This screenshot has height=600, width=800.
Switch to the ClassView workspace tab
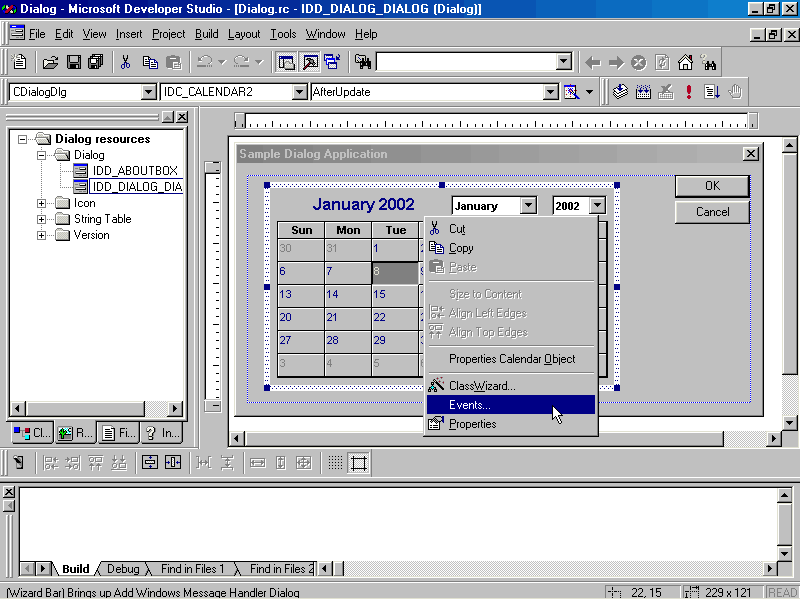point(32,433)
